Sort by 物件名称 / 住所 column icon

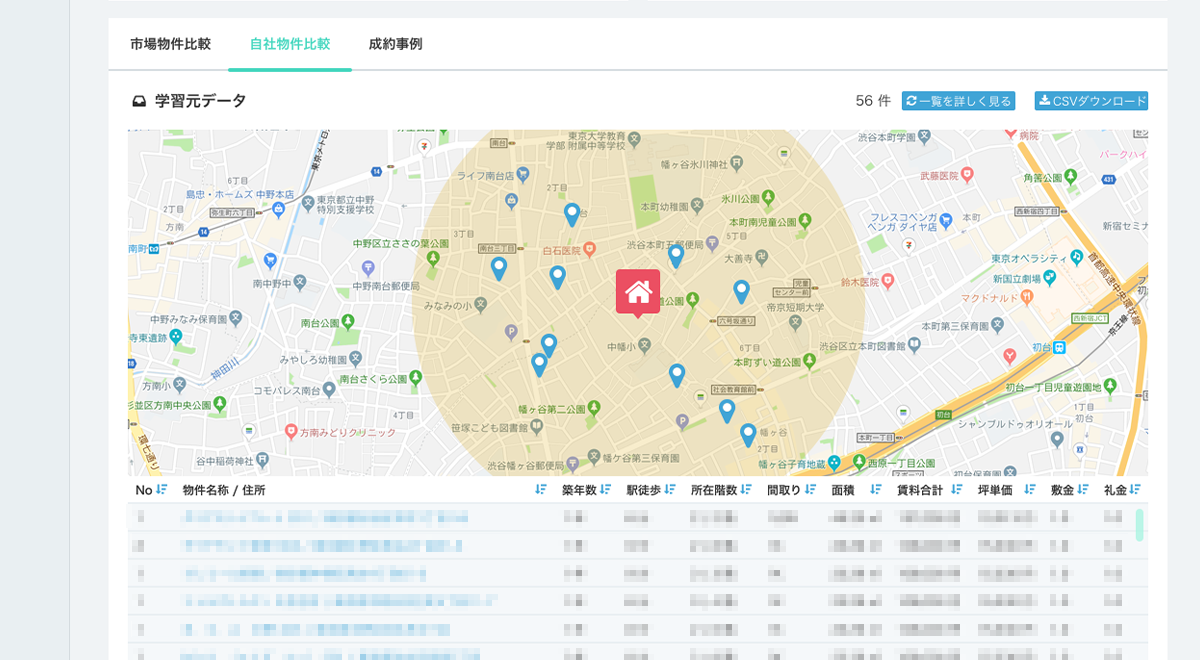541,490
